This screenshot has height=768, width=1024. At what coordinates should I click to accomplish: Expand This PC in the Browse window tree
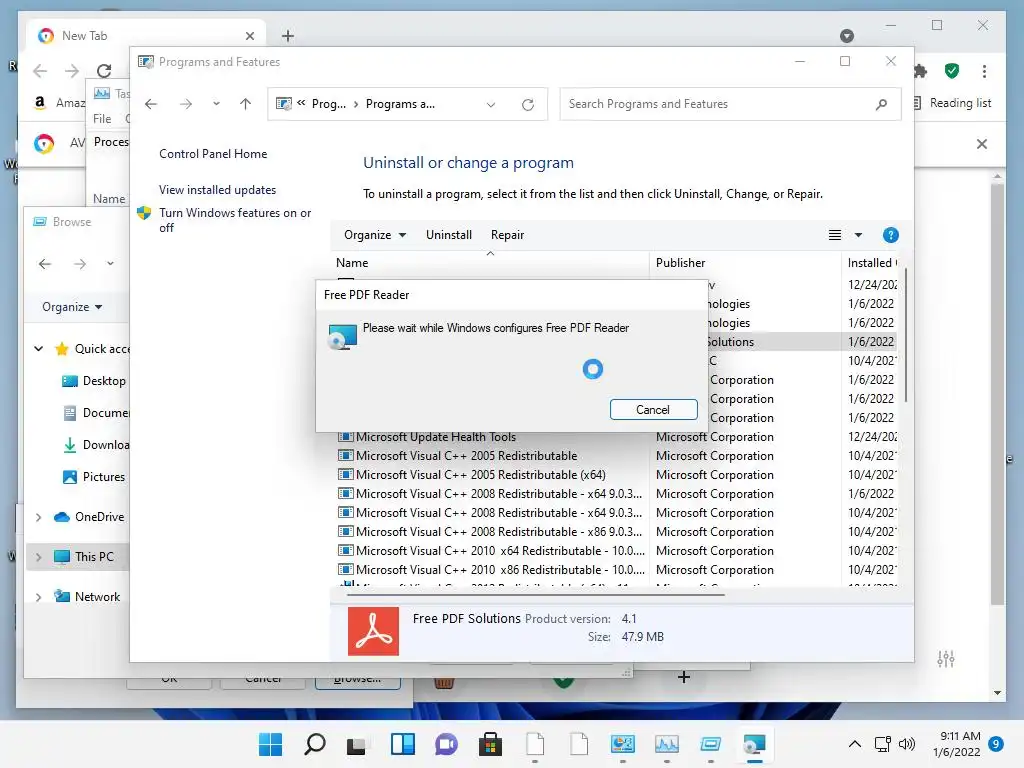click(39, 557)
